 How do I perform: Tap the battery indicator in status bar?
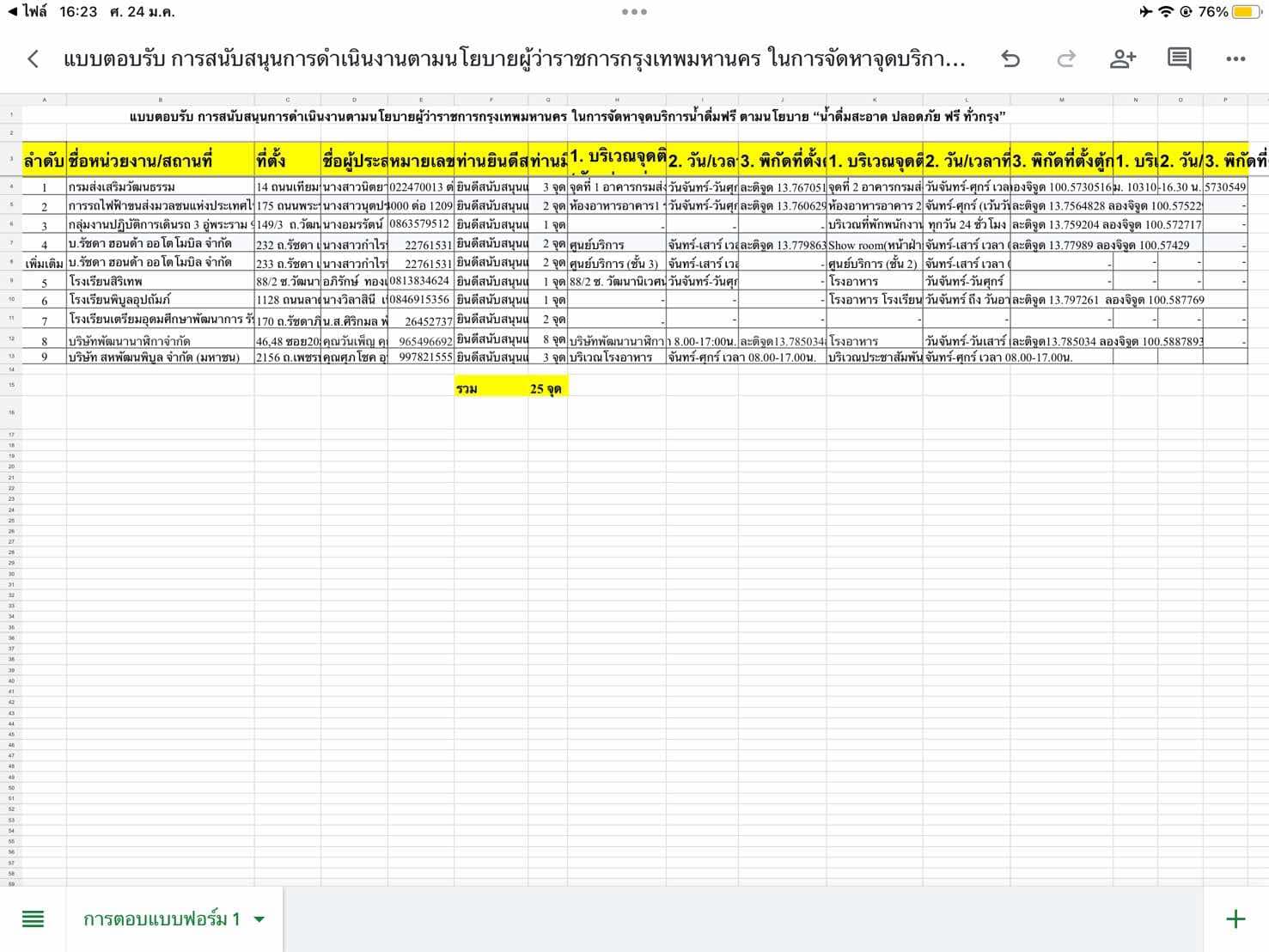coord(1245,11)
